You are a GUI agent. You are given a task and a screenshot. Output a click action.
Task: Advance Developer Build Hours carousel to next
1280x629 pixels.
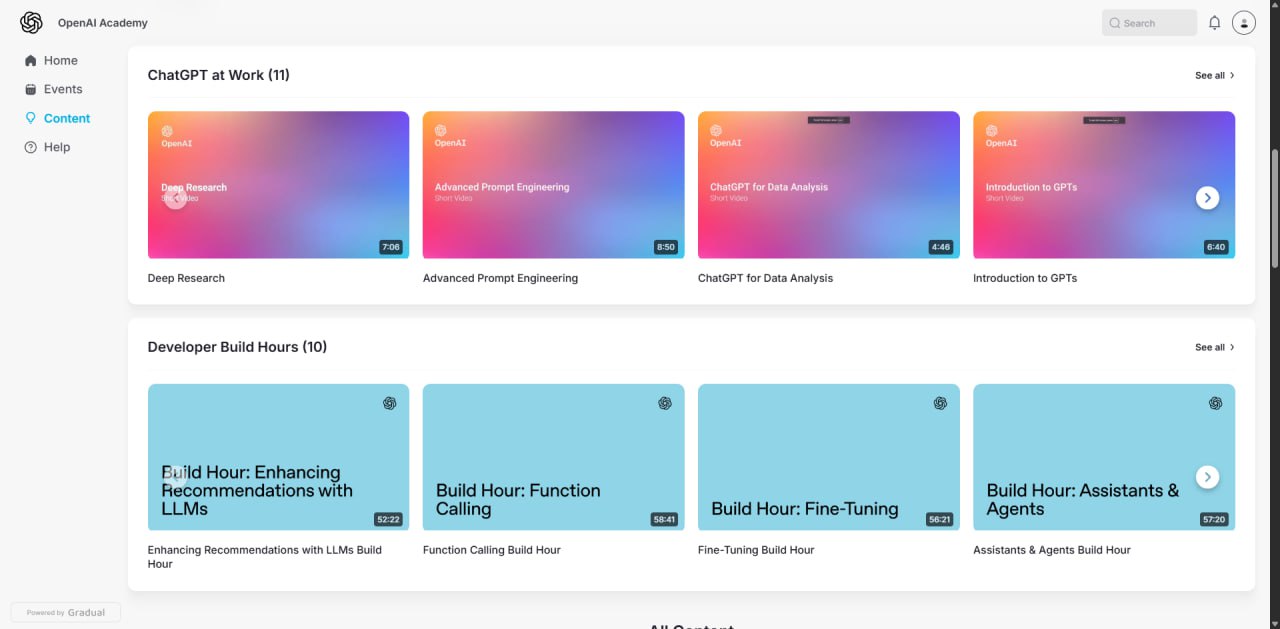coord(1207,477)
